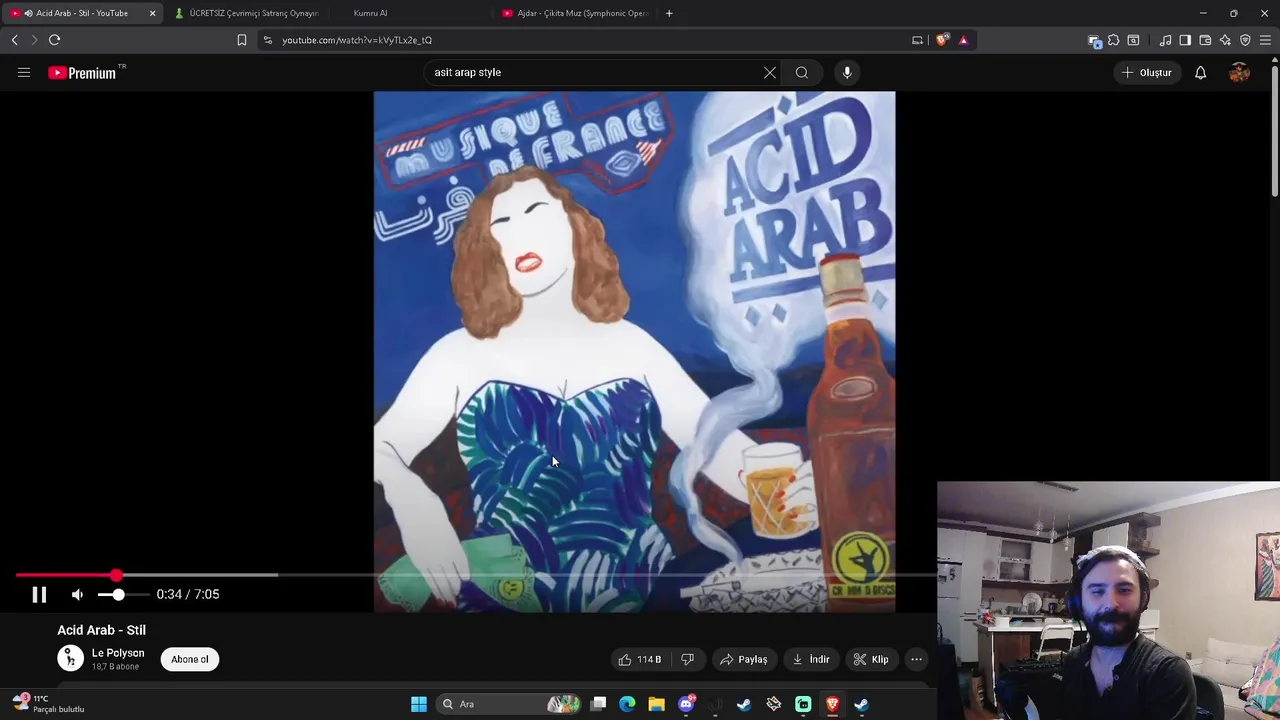Bookmark this page

pos(241,40)
